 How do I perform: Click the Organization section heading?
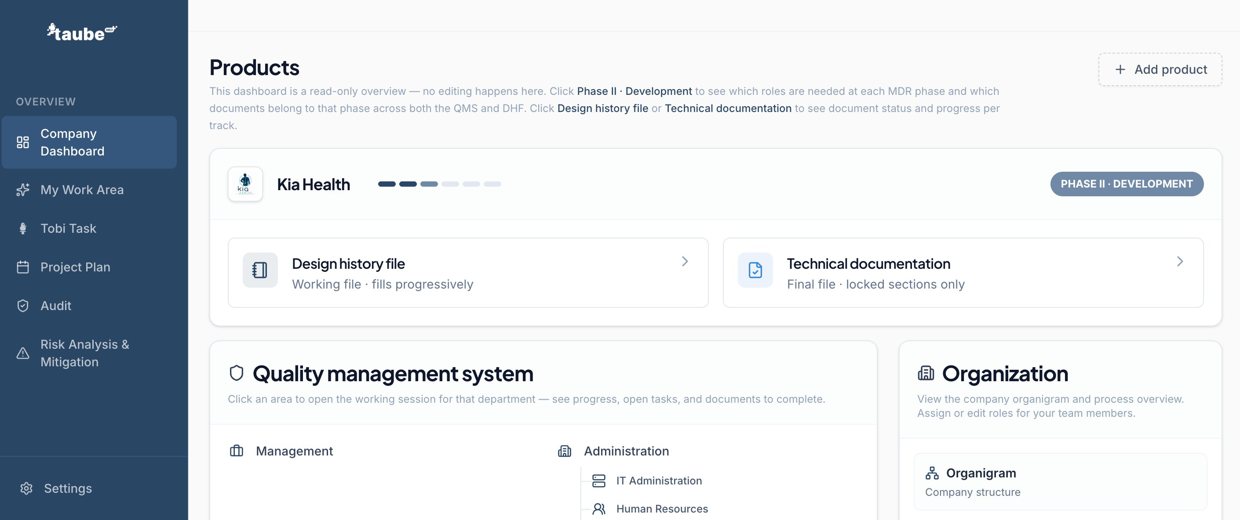click(1005, 374)
